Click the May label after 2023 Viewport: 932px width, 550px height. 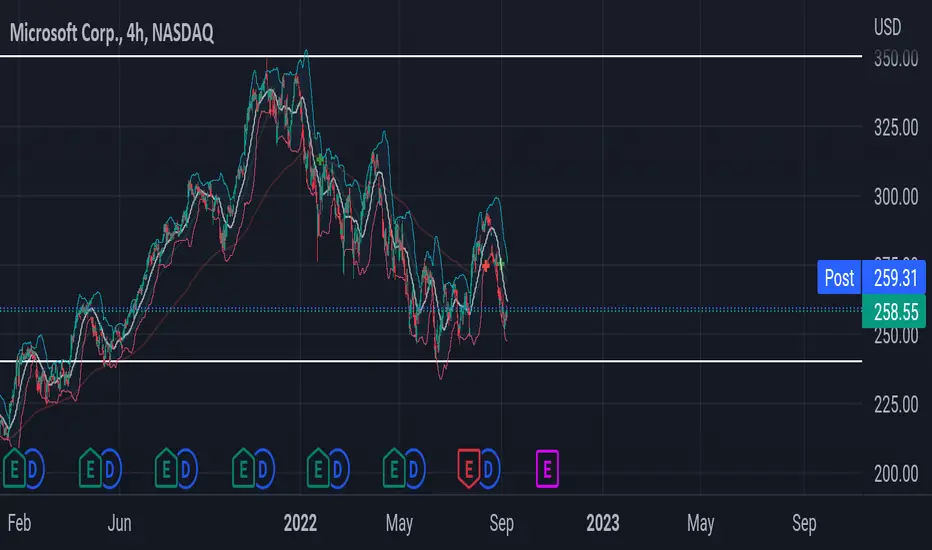(700, 523)
